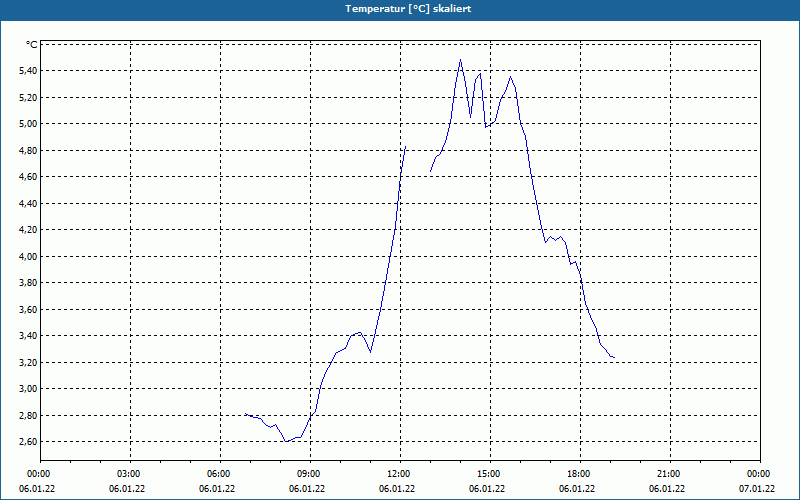
Task: Select the 18:00 time label
Action: (x=580, y=474)
